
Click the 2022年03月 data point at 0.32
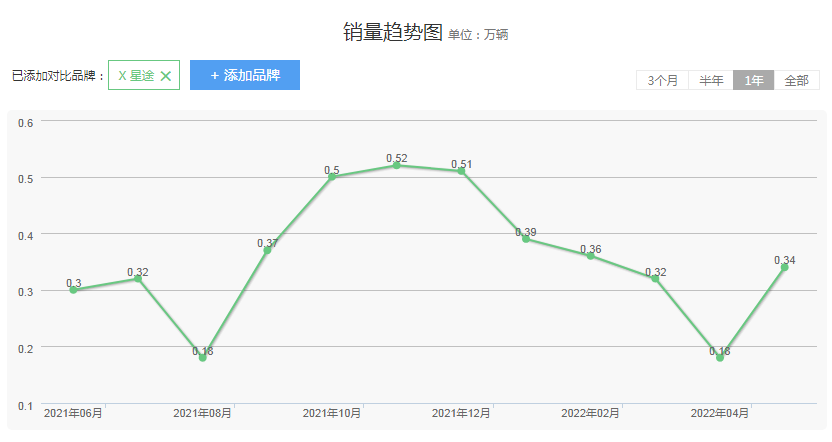coord(655,279)
